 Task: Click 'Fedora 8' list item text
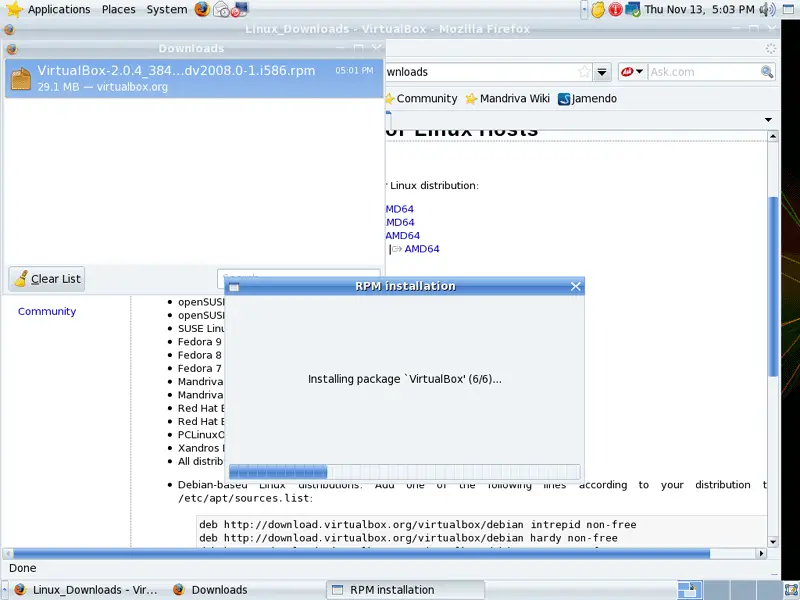click(199, 355)
